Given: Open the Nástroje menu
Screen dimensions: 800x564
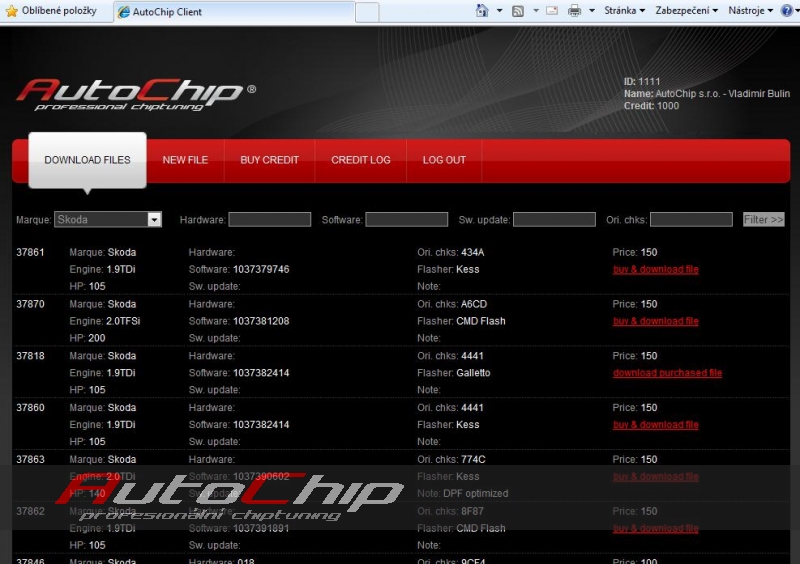Looking at the screenshot, I should click(x=750, y=10).
